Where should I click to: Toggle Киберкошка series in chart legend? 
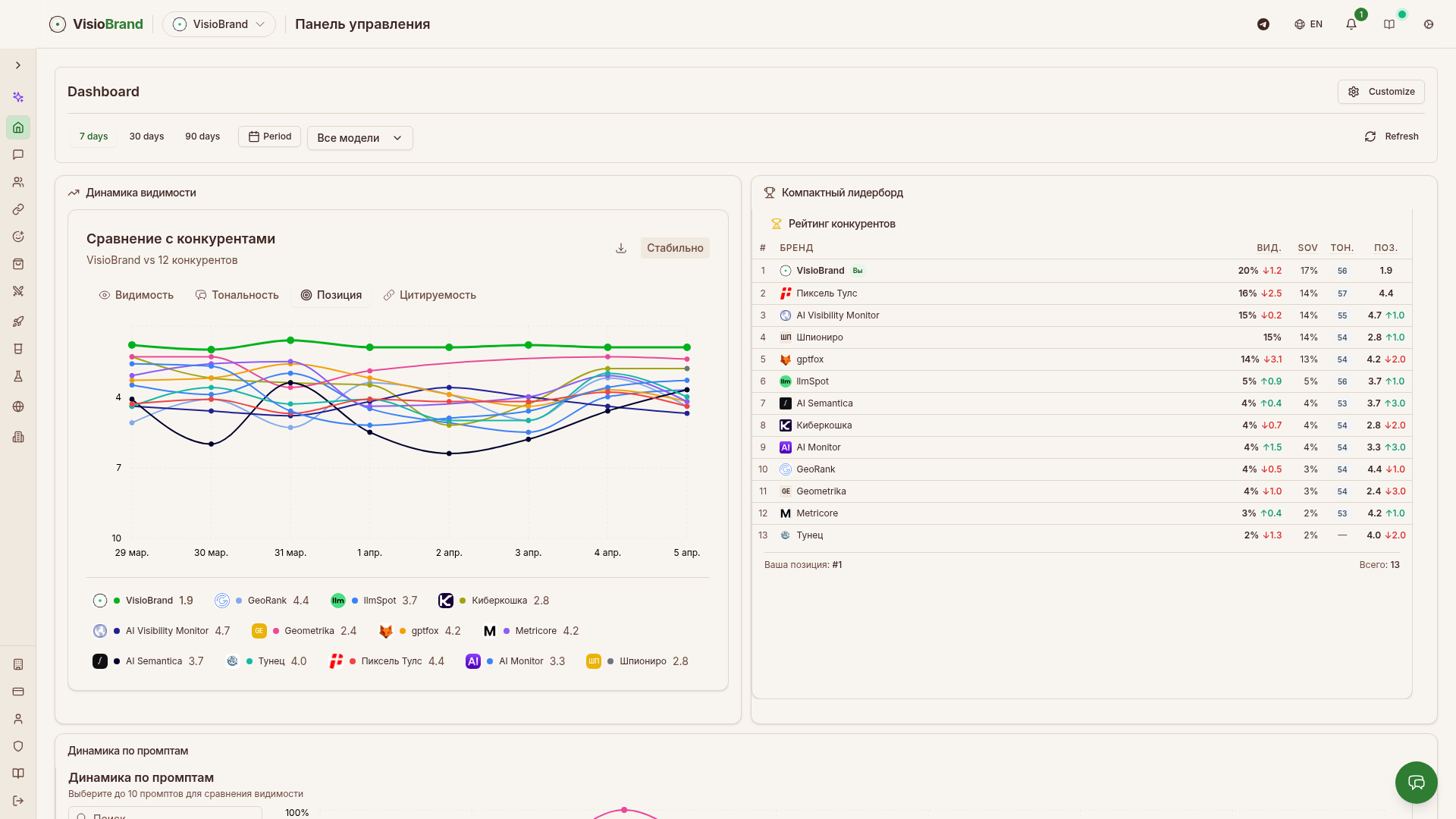pyautogui.click(x=498, y=601)
